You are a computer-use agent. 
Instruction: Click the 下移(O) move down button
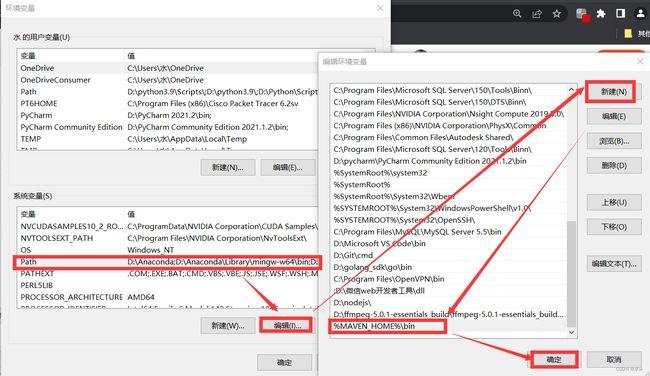(614, 227)
